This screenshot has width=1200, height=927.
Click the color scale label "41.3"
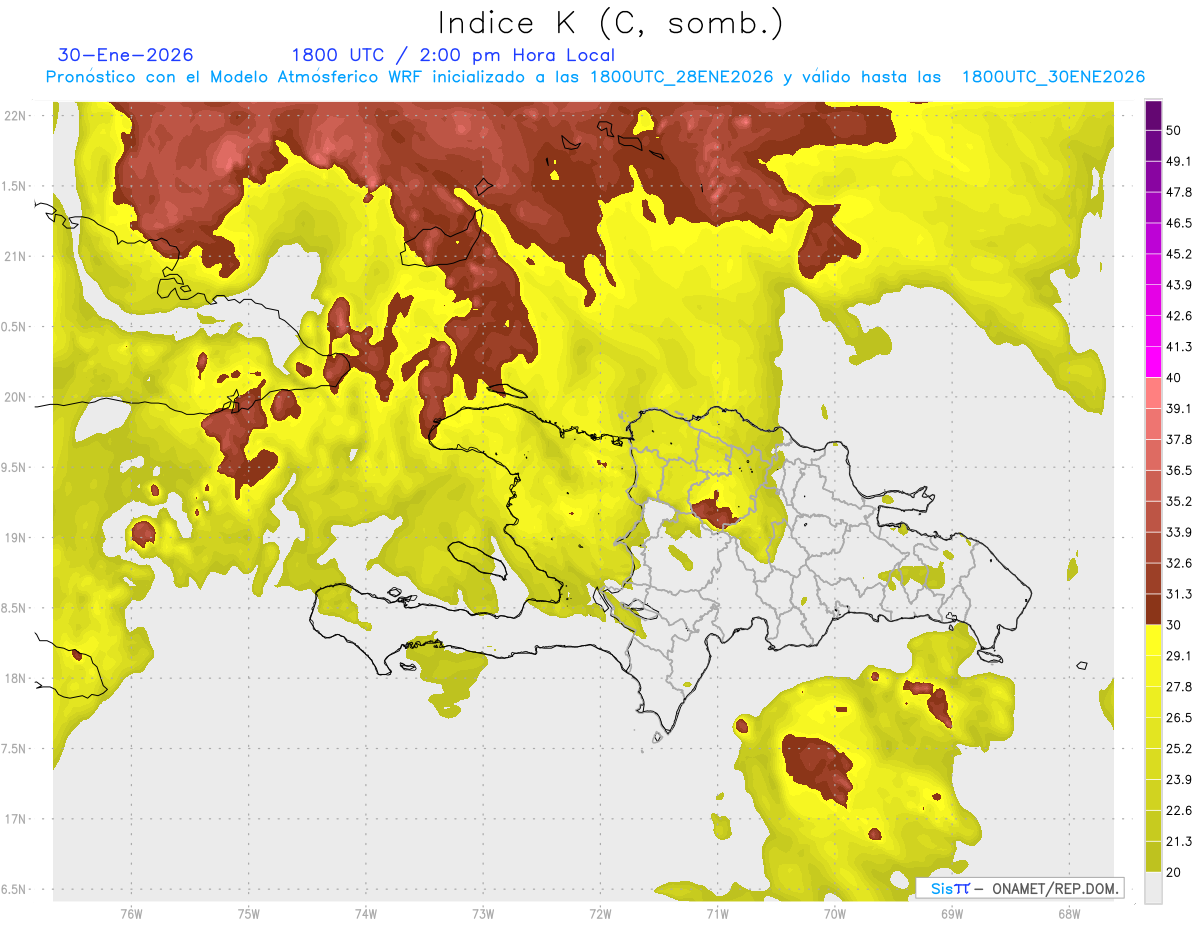(x=1179, y=347)
